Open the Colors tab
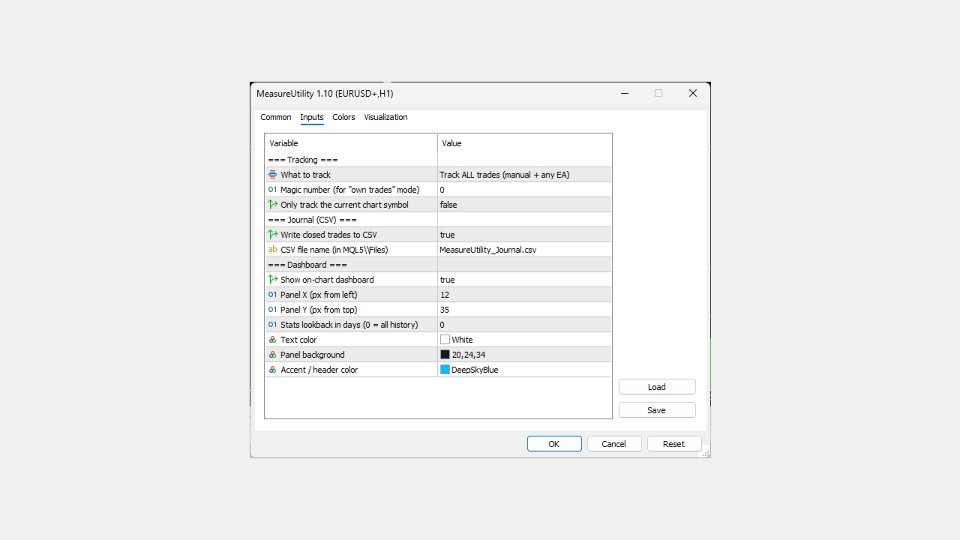Image resolution: width=960 pixels, height=540 pixels. tap(343, 117)
